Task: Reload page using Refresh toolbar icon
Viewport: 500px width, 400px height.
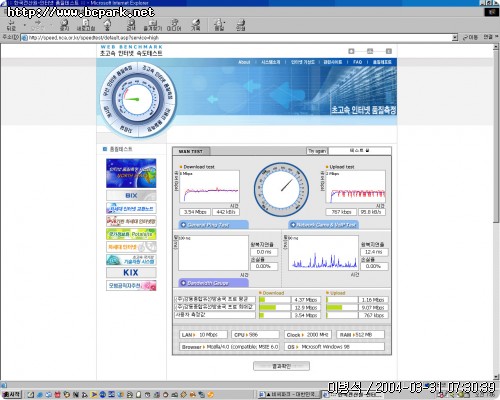Action: 86,25
